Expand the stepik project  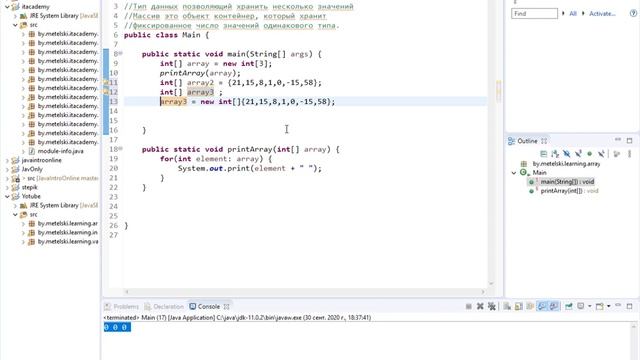pyautogui.click(x=7, y=187)
